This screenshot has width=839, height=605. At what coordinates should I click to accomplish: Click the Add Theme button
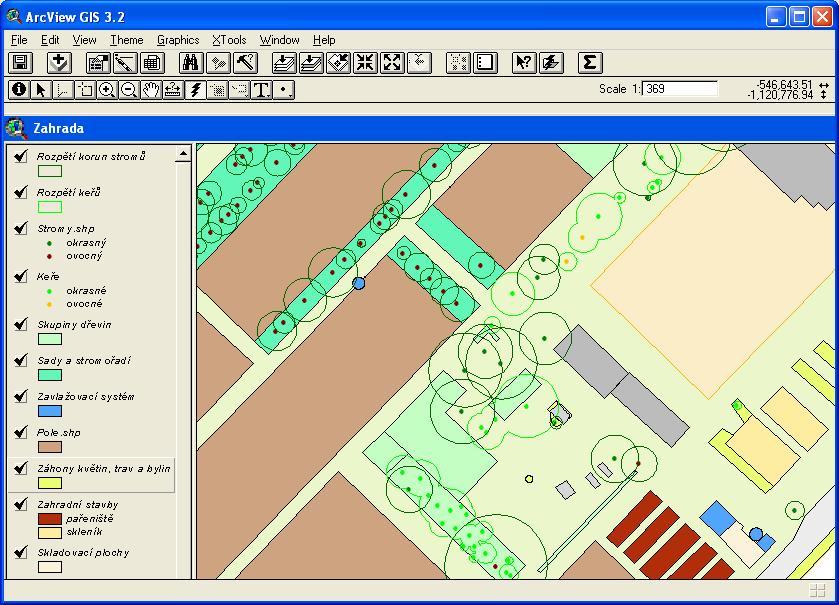pos(59,63)
